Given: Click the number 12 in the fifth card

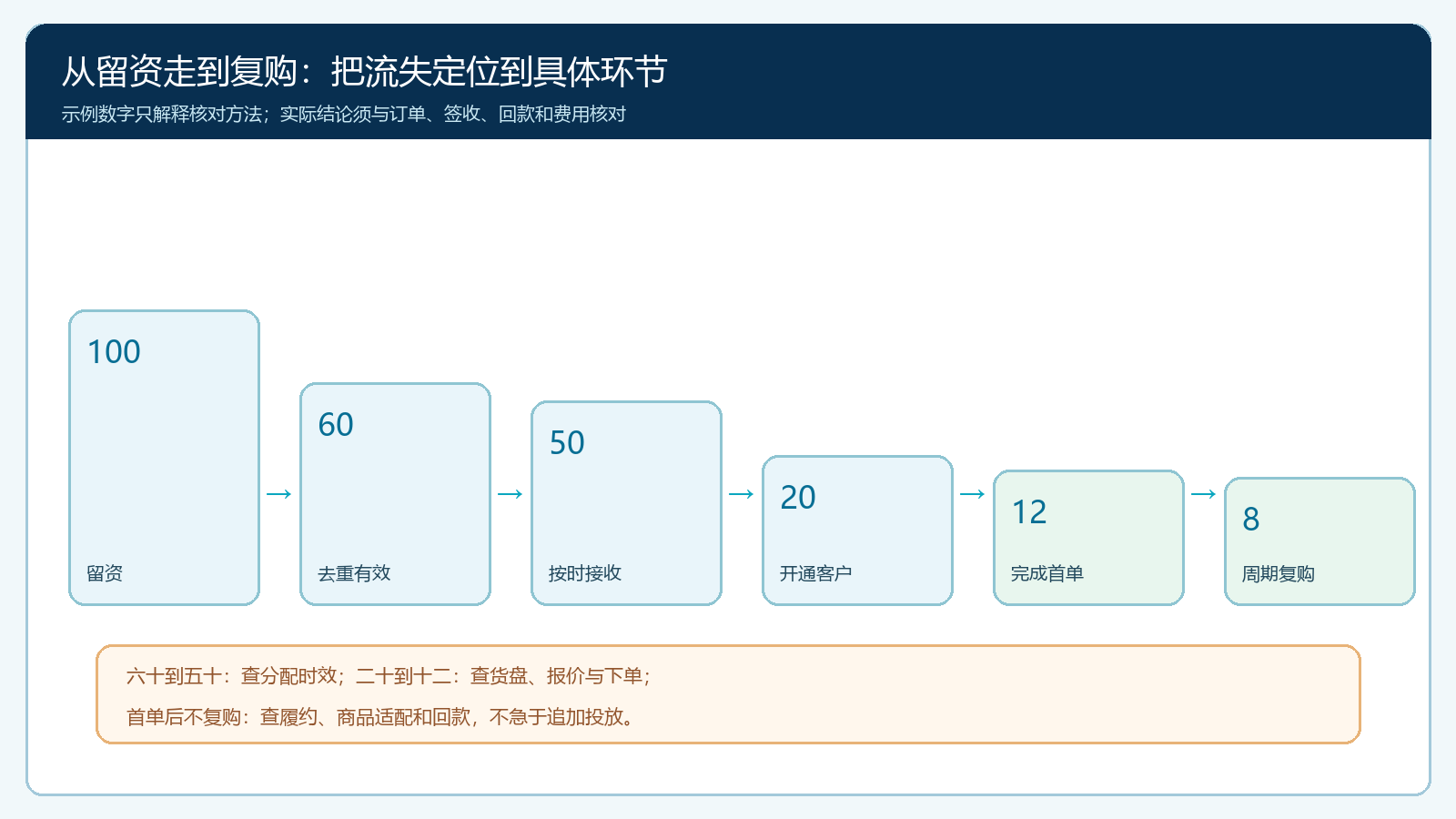Looking at the screenshot, I should 1029,512.
